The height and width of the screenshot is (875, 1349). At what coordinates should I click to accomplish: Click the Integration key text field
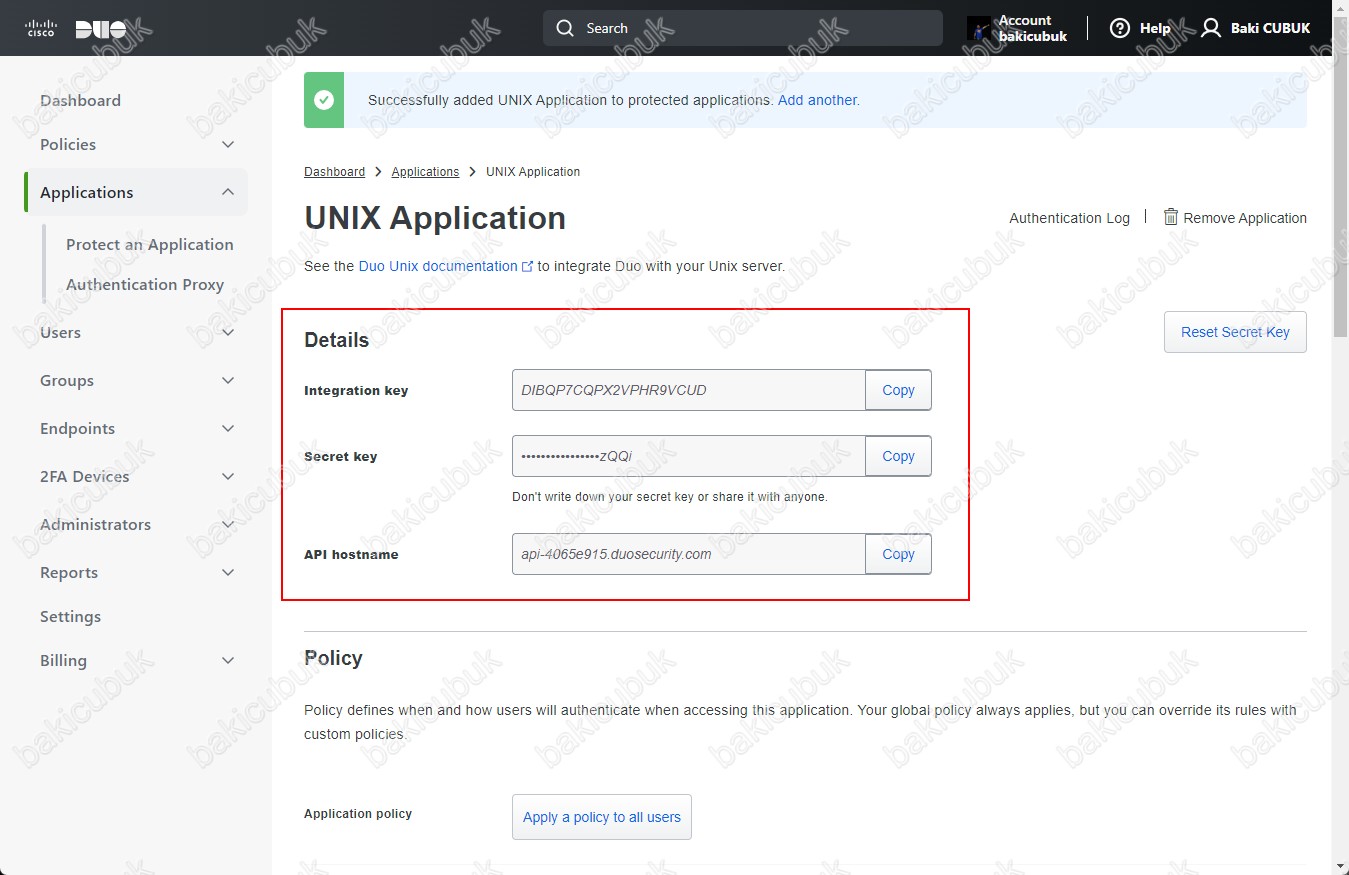pyautogui.click(x=688, y=390)
